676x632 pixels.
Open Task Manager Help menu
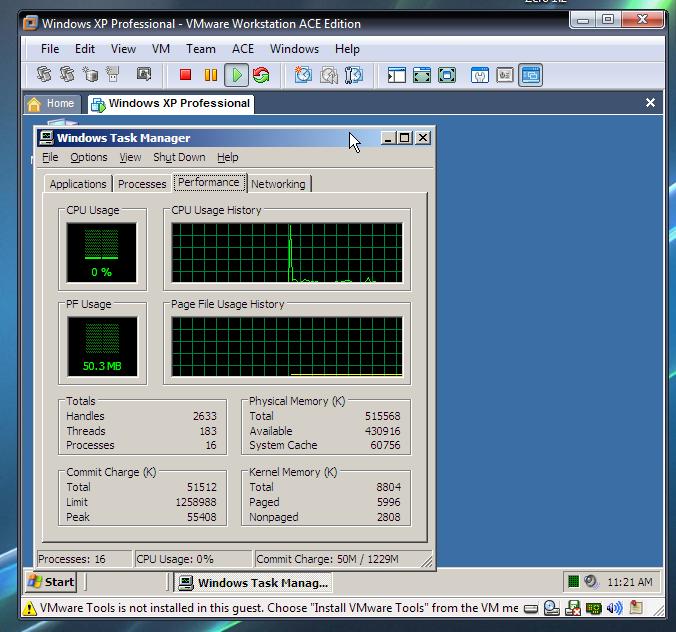228,157
